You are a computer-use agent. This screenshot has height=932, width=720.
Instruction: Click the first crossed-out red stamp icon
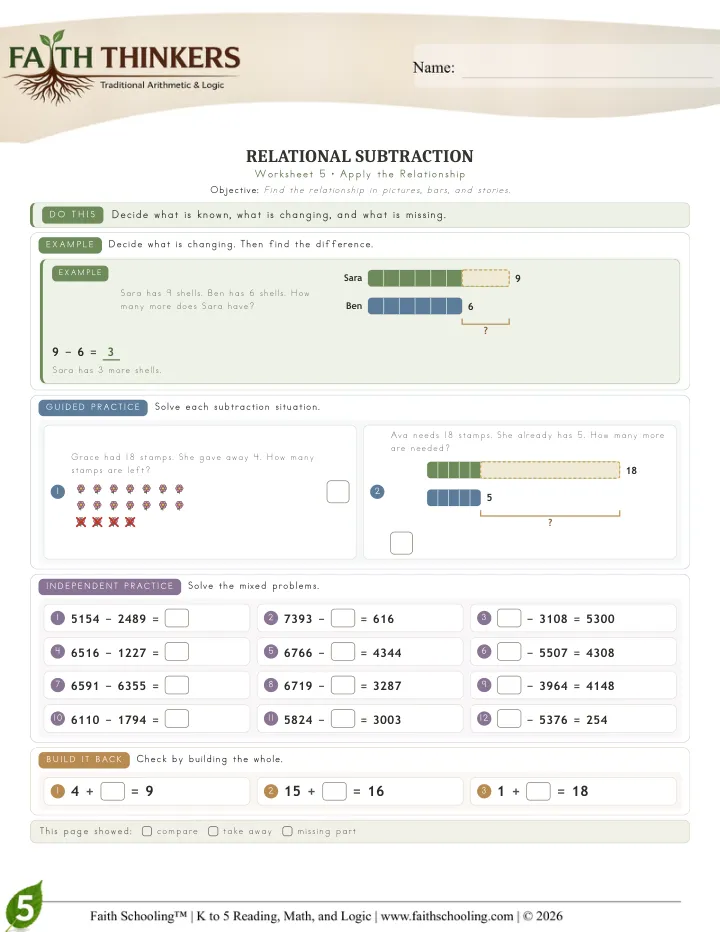pyautogui.click(x=81, y=522)
